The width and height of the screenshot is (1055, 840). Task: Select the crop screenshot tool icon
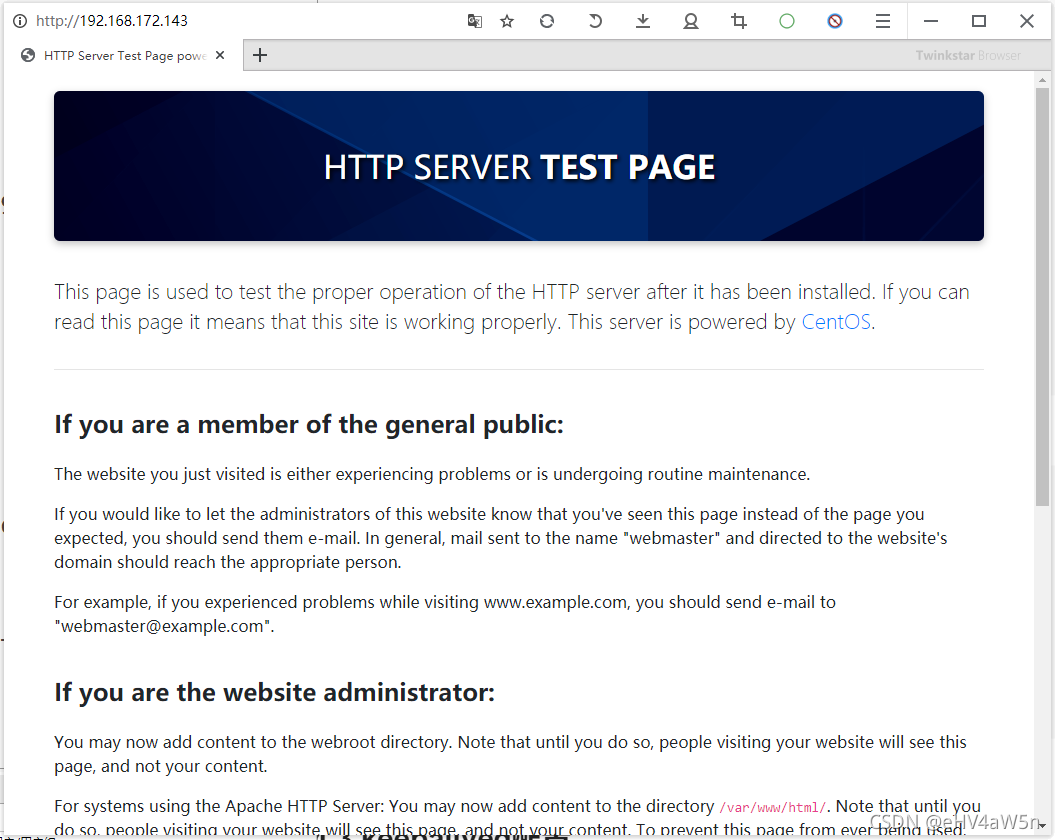[739, 22]
